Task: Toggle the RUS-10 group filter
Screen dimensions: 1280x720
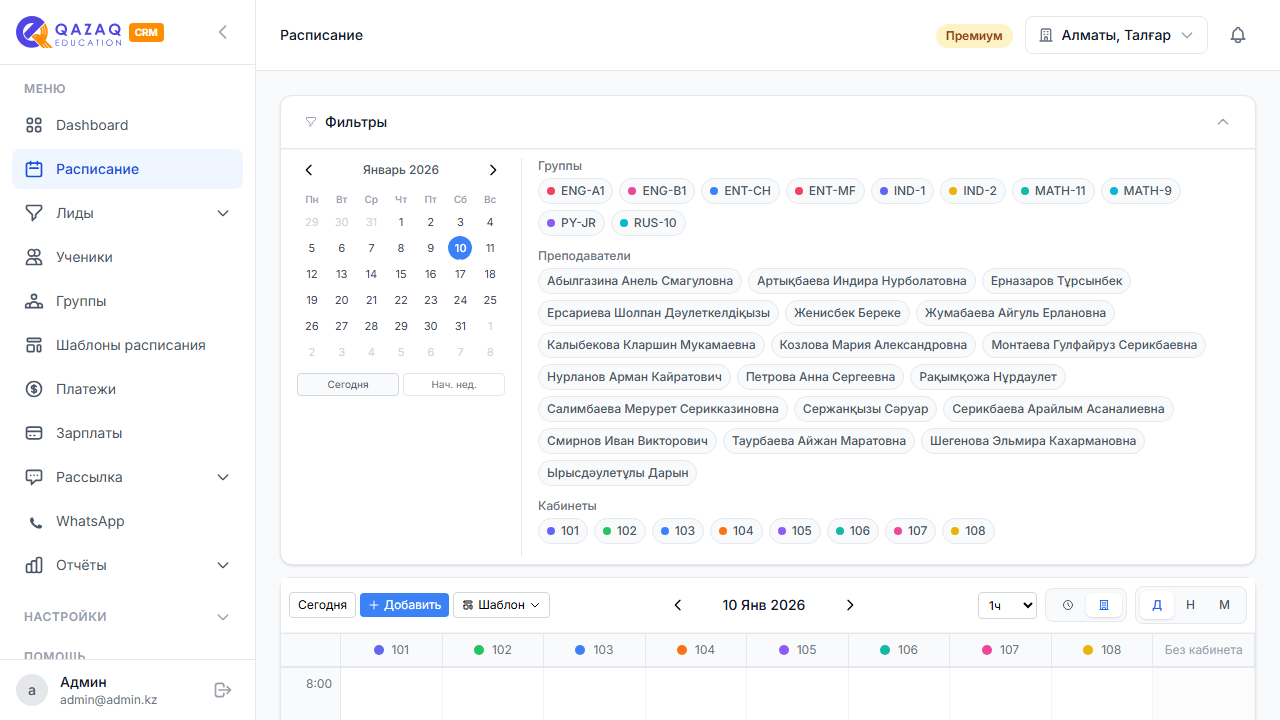Action: coord(648,223)
